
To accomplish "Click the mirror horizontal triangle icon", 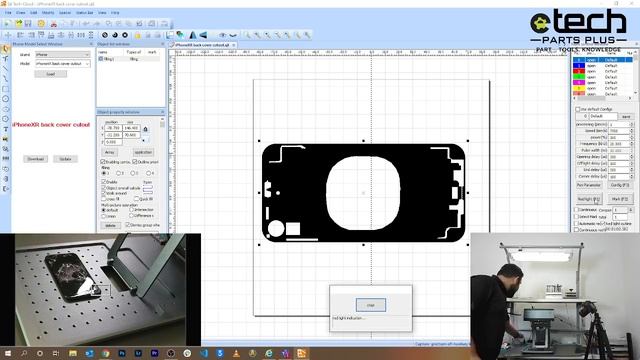I will tap(193, 35).
